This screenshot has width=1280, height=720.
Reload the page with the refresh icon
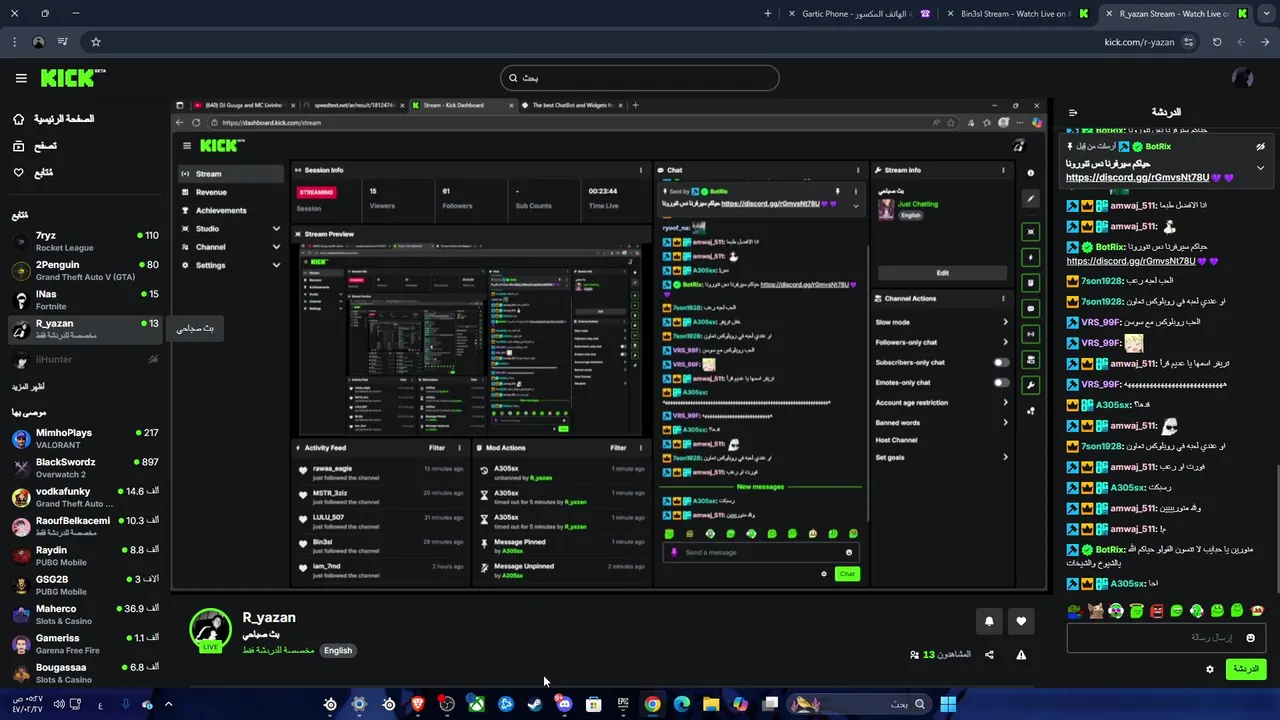click(1217, 42)
